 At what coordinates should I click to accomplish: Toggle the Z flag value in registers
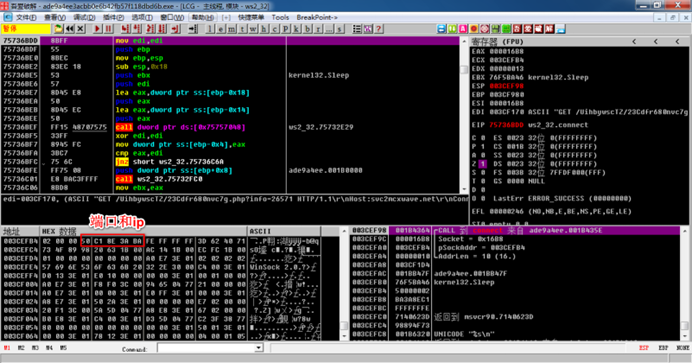pyautogui.click(x=483, y=164)
